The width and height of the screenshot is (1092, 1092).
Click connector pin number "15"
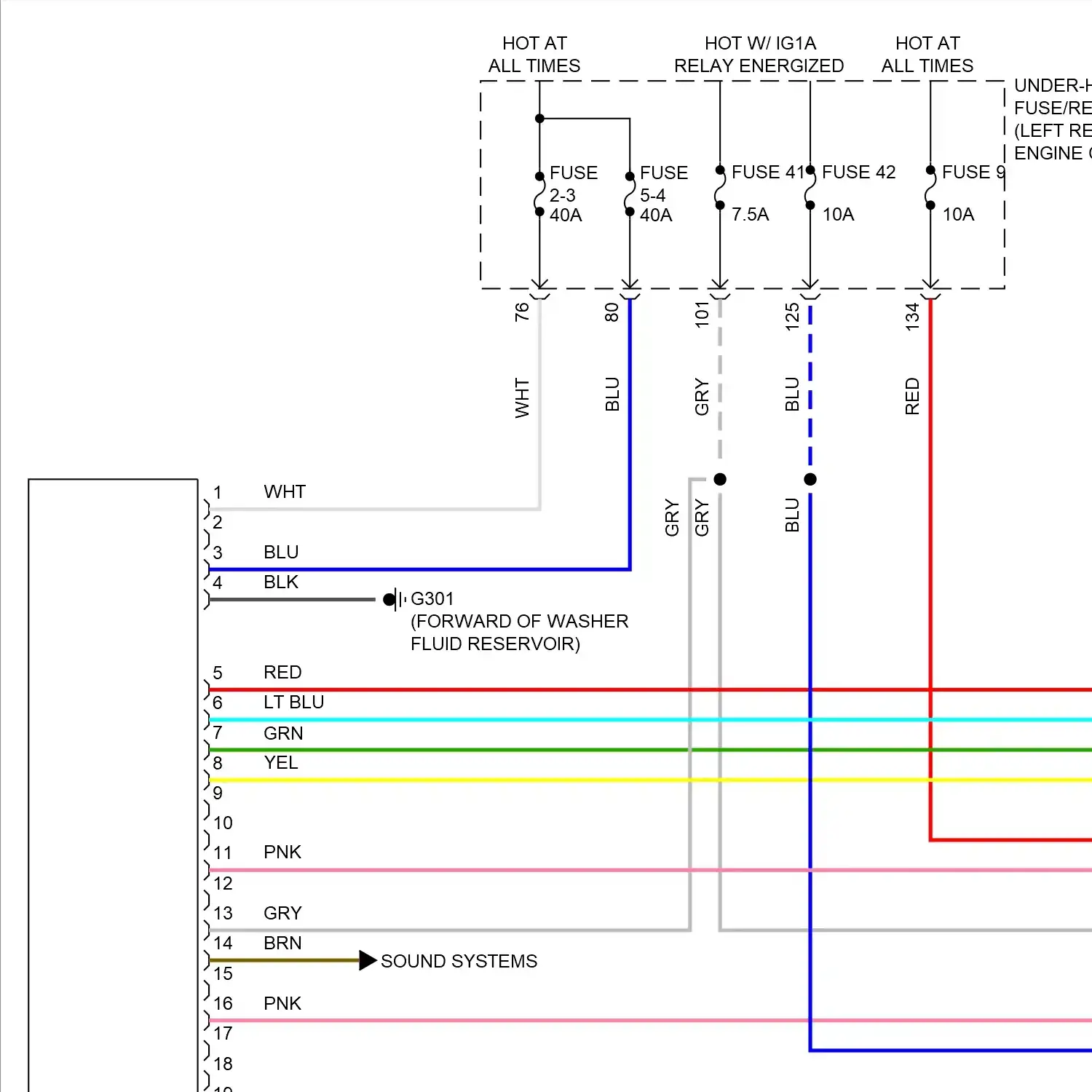pyautogui.click(x=223, y=973)
